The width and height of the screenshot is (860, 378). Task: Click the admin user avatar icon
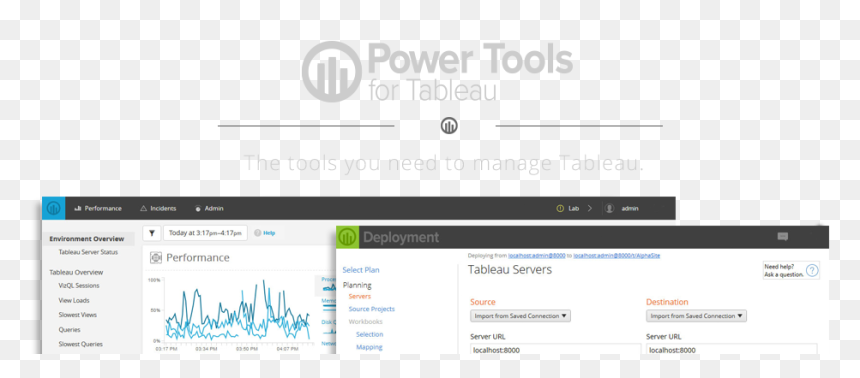(609, 208)
